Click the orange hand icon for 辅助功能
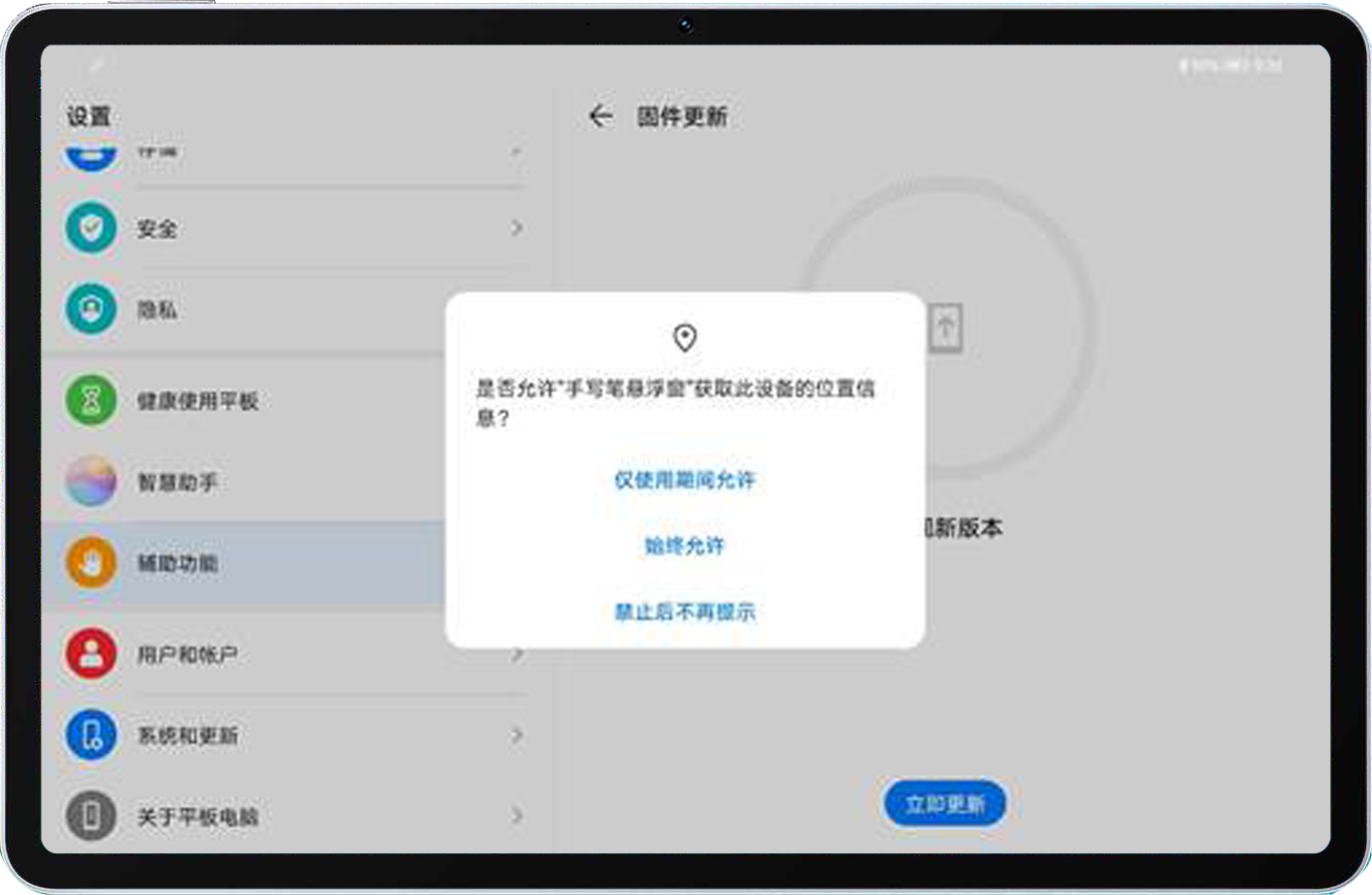 [91, 563]
